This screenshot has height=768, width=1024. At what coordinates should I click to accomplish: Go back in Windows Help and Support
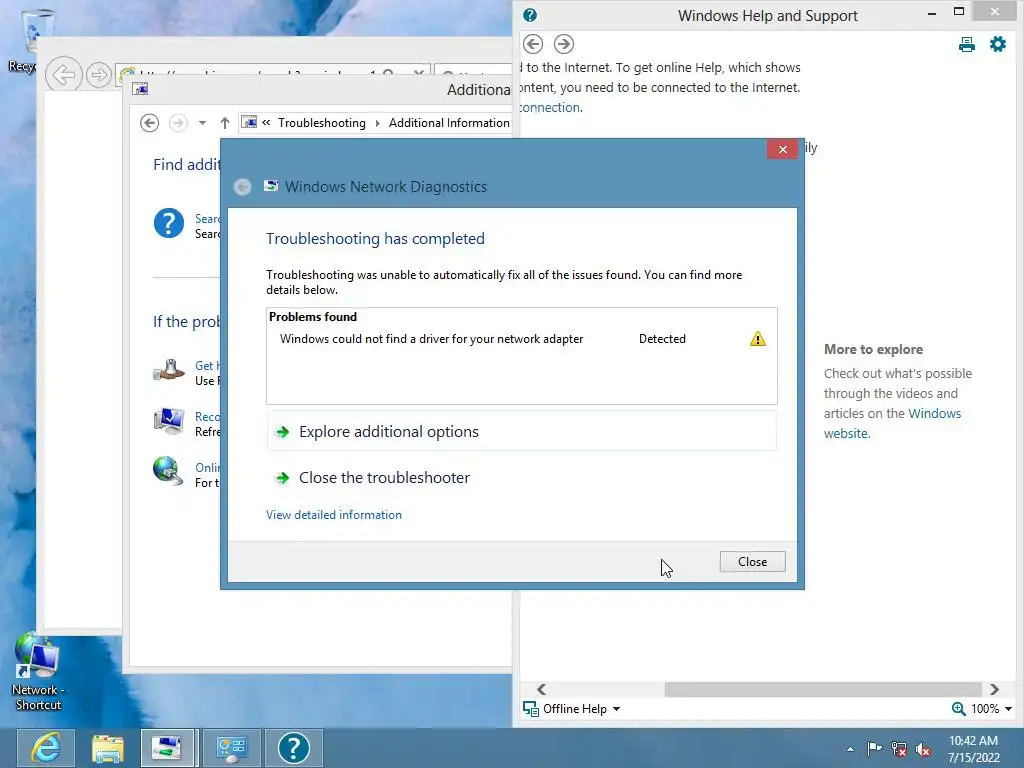pos(533,44)
